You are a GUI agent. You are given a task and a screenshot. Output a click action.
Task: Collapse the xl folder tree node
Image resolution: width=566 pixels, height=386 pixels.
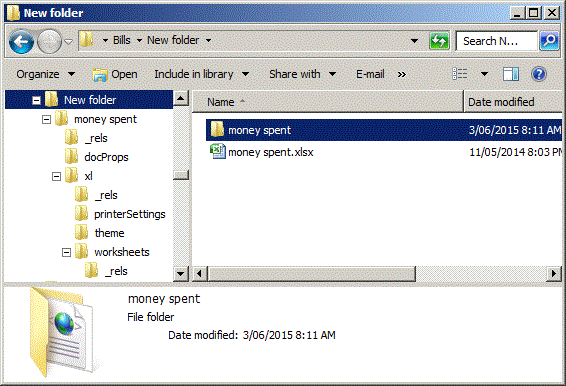pyautogui.click(x=56, y=176)
